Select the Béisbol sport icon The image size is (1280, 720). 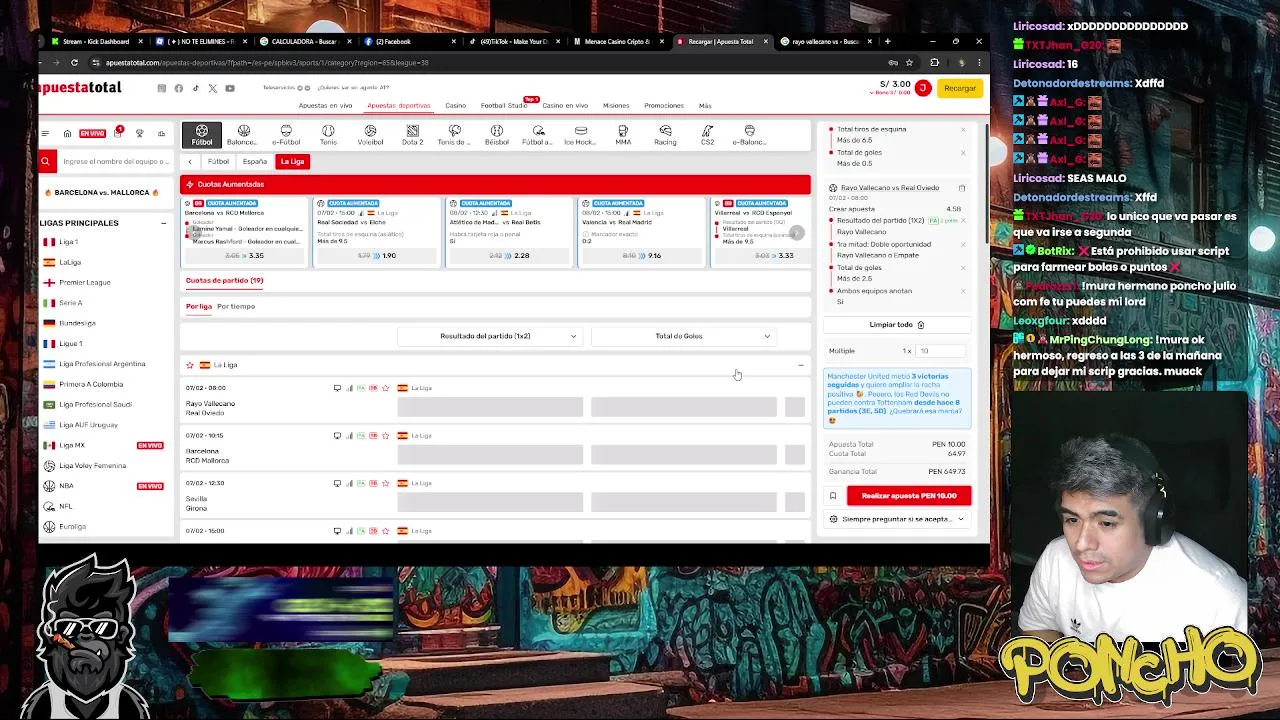[x=496, y=135]
